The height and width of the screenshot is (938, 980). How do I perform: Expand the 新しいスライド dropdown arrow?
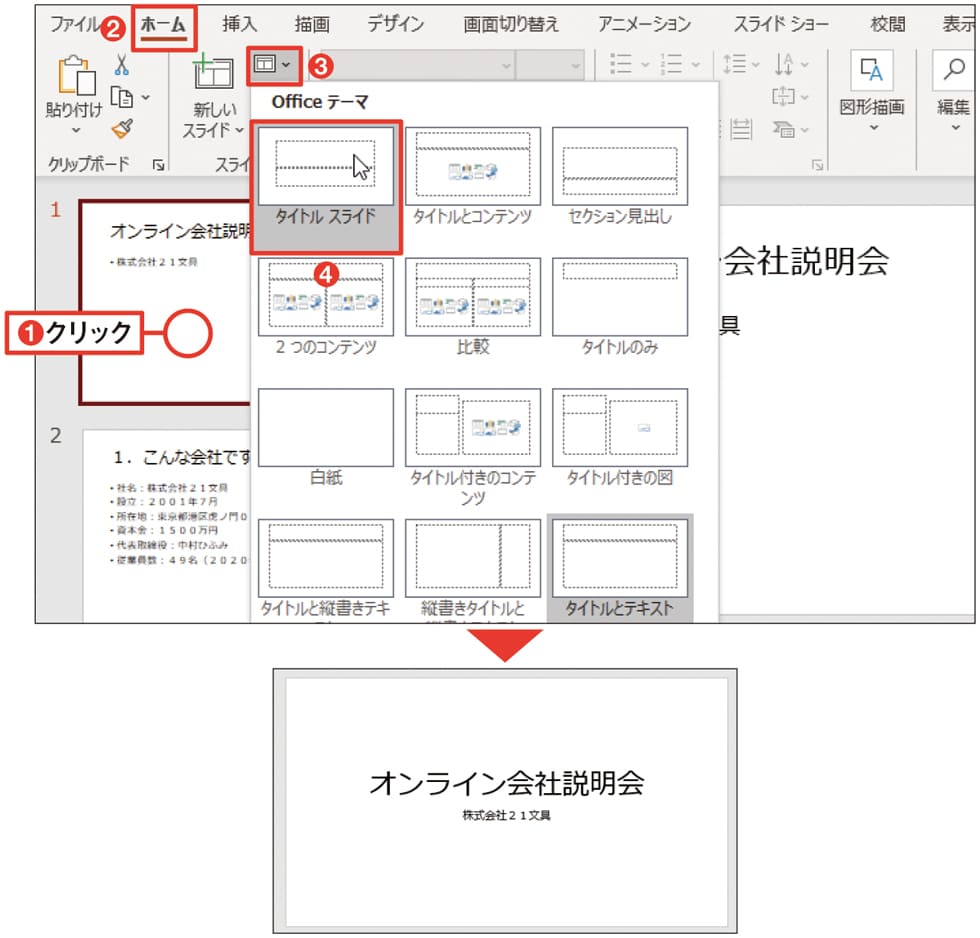[x=239, y=131]
